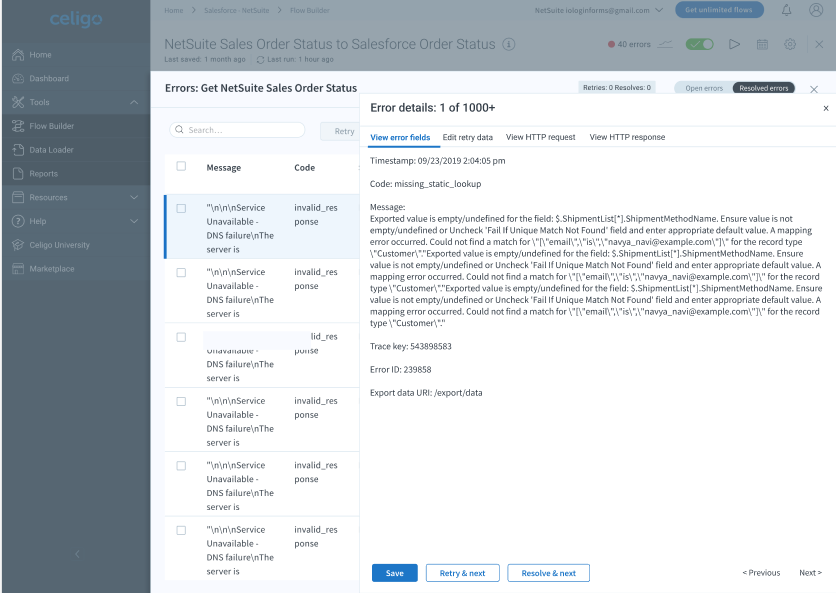
Task: Click the error Search input field
Action: coord(238,130)
